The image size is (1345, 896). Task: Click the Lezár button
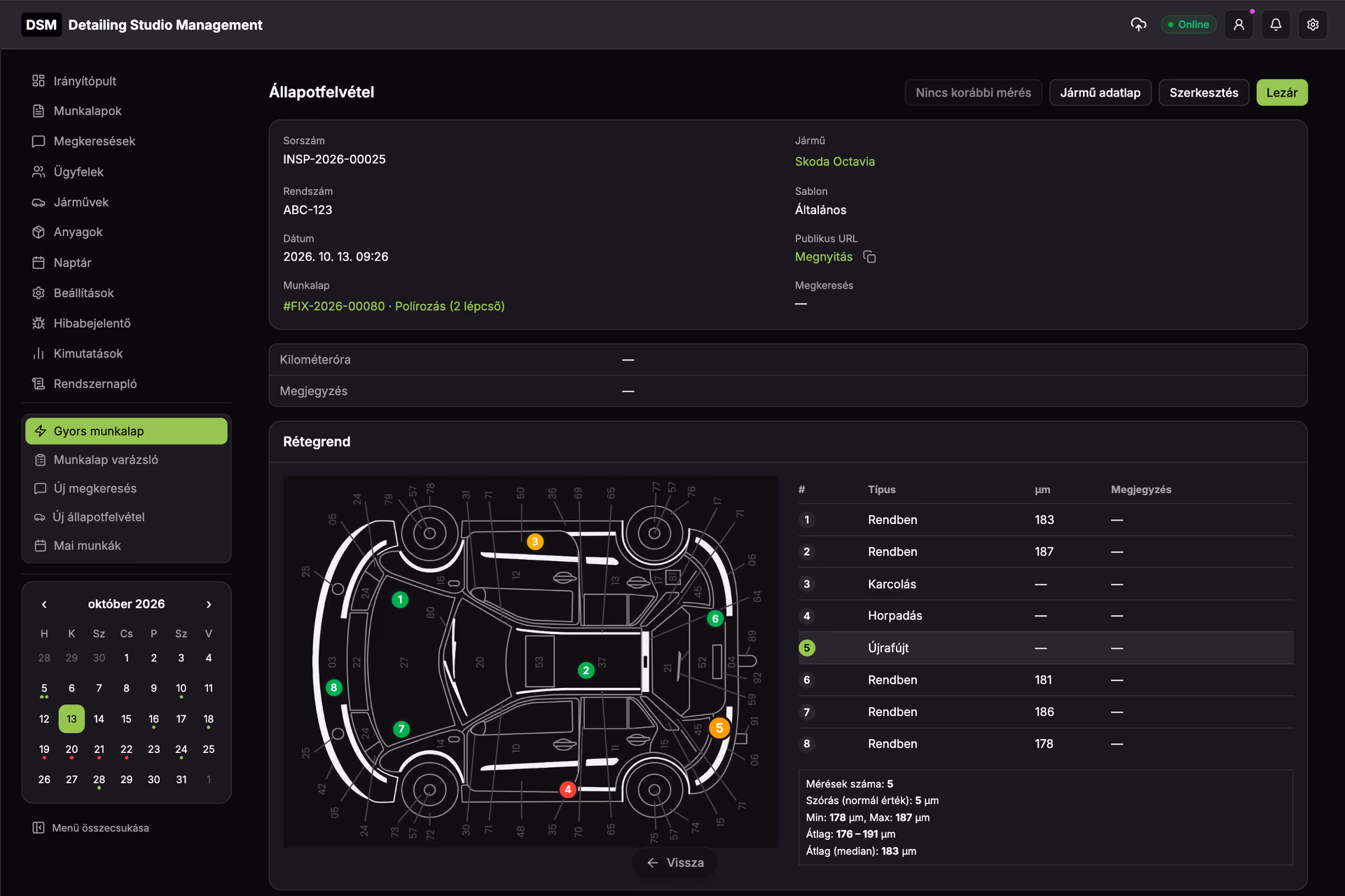pos(1281,92)
